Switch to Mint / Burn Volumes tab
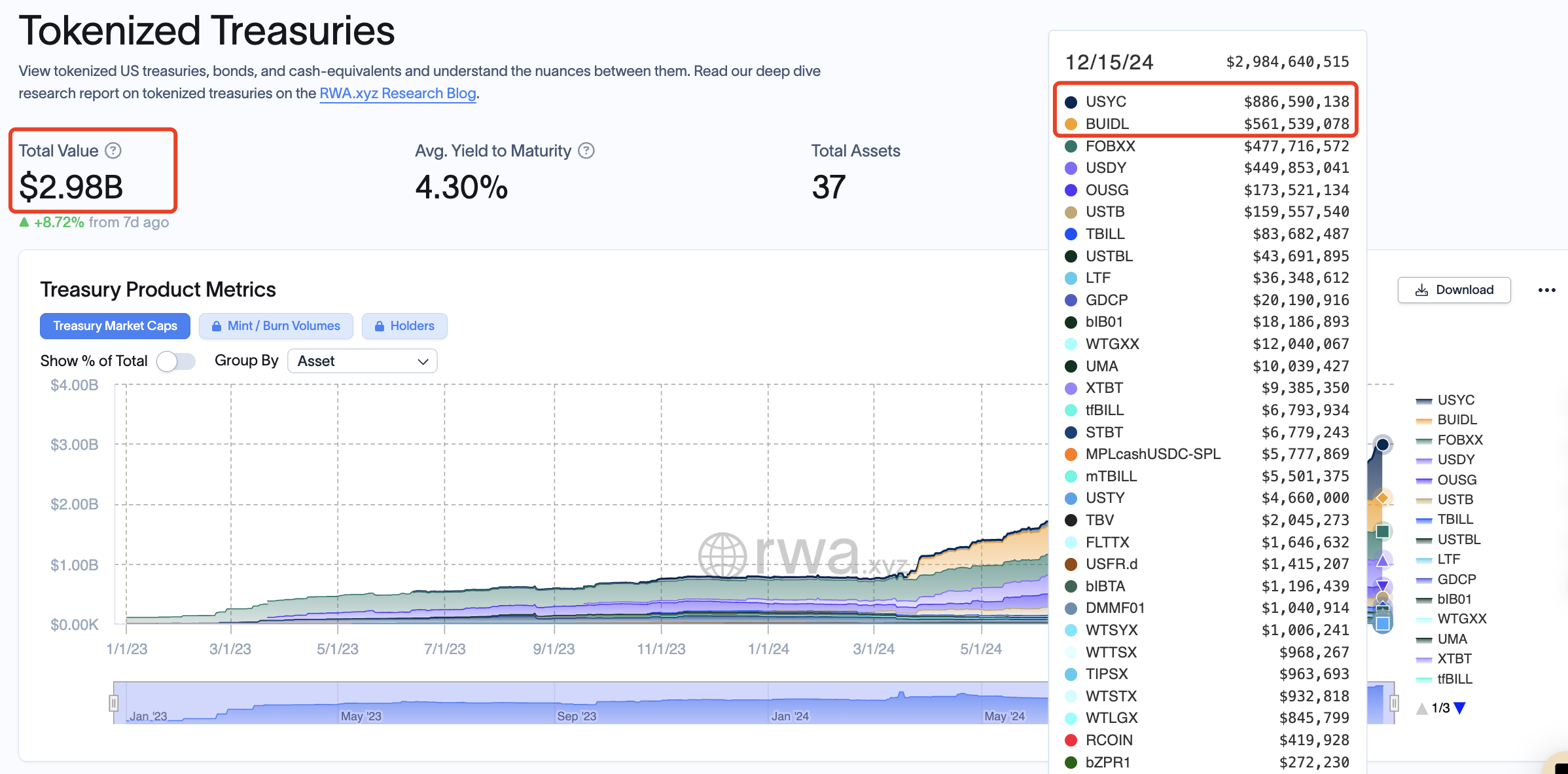Screen dimensions: 1568x774 [x=283, y=326]
